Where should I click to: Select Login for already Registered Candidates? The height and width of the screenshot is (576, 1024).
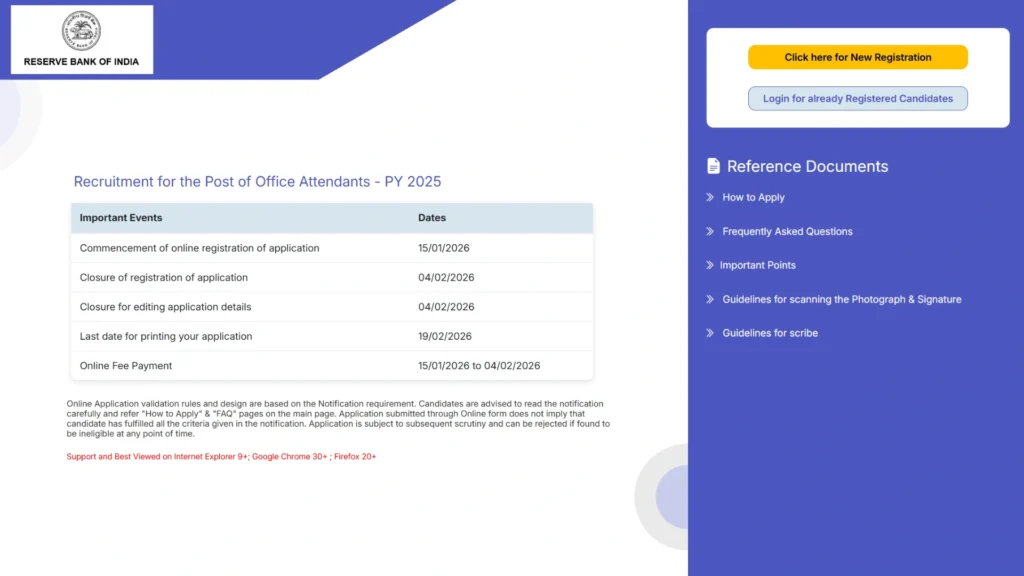pyautogui.click(x=857, y=98)
